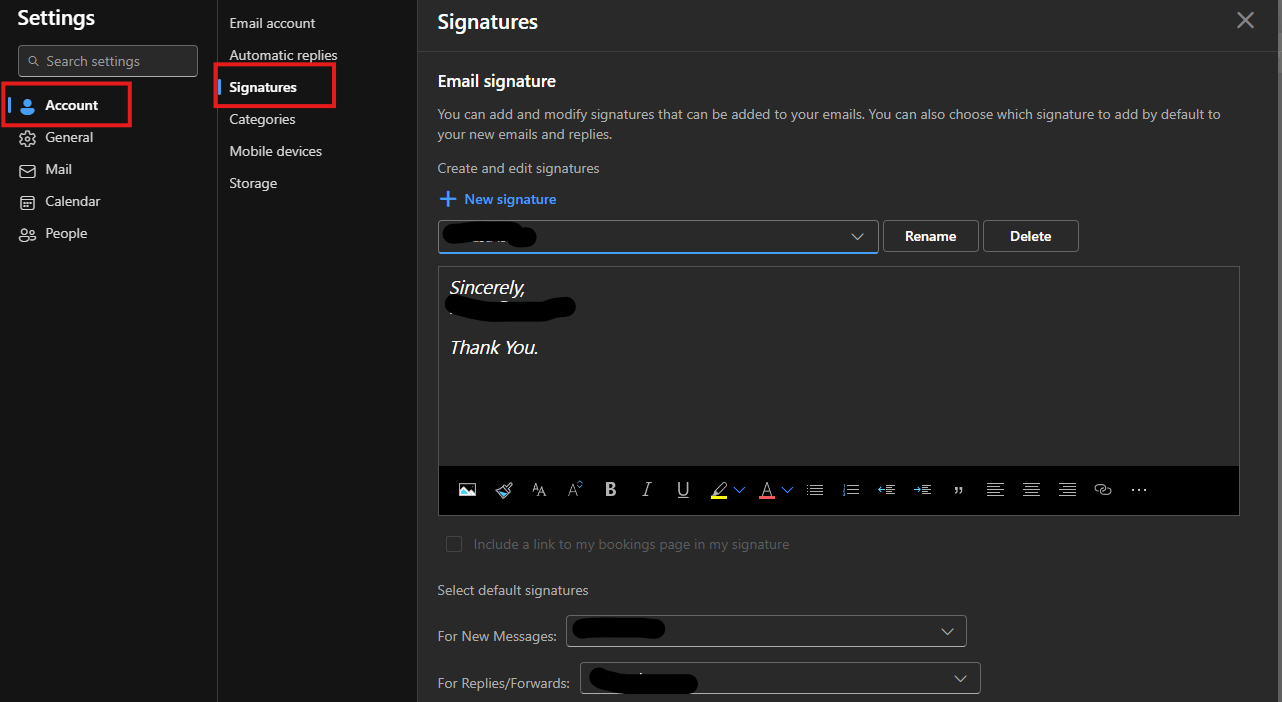Open highlight color dropdown arrow
The height and width of the screenshot is (702, 1282).
tap(740, 490)
